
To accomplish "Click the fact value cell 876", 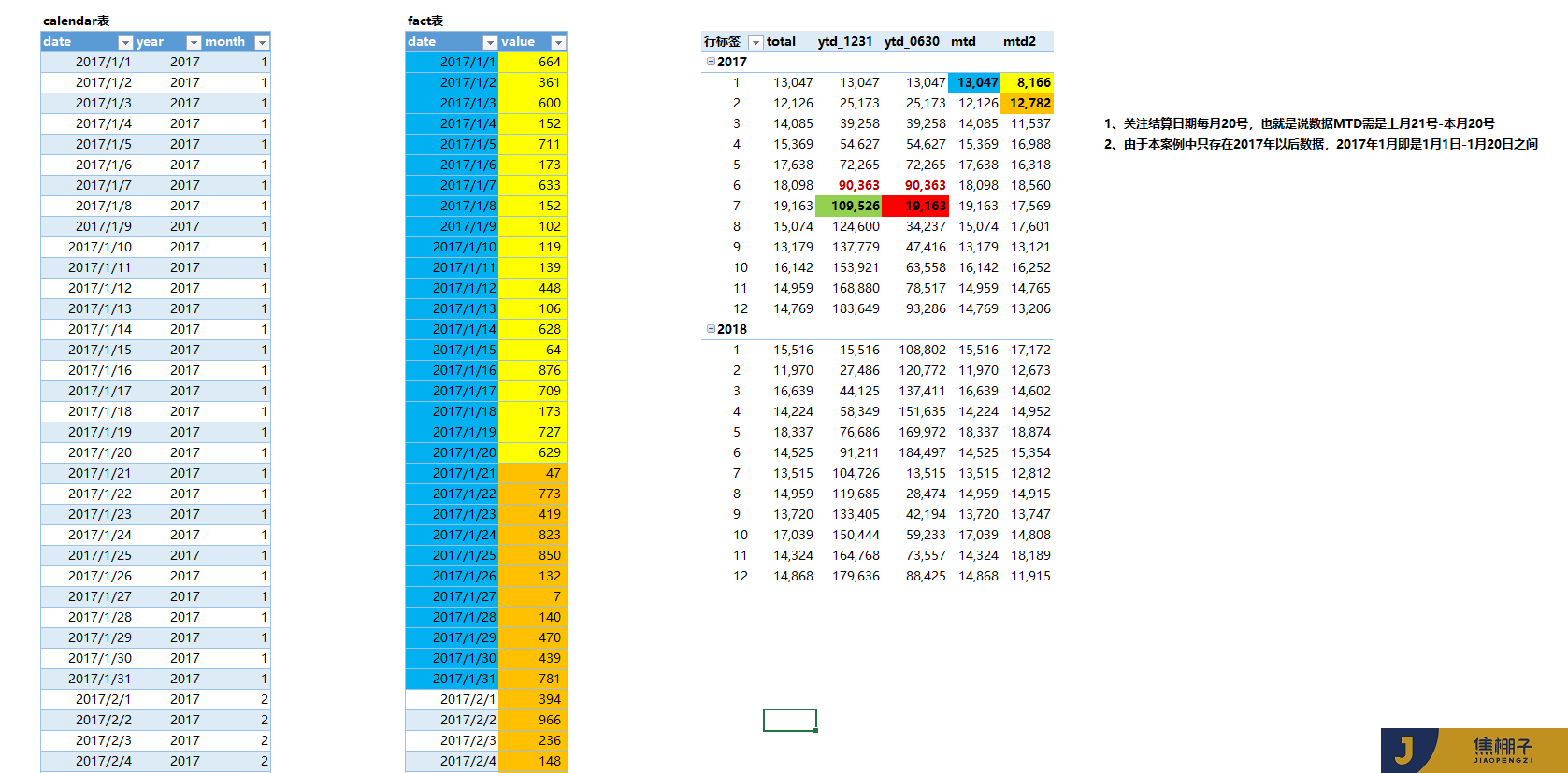I will [x=532, y=370].
